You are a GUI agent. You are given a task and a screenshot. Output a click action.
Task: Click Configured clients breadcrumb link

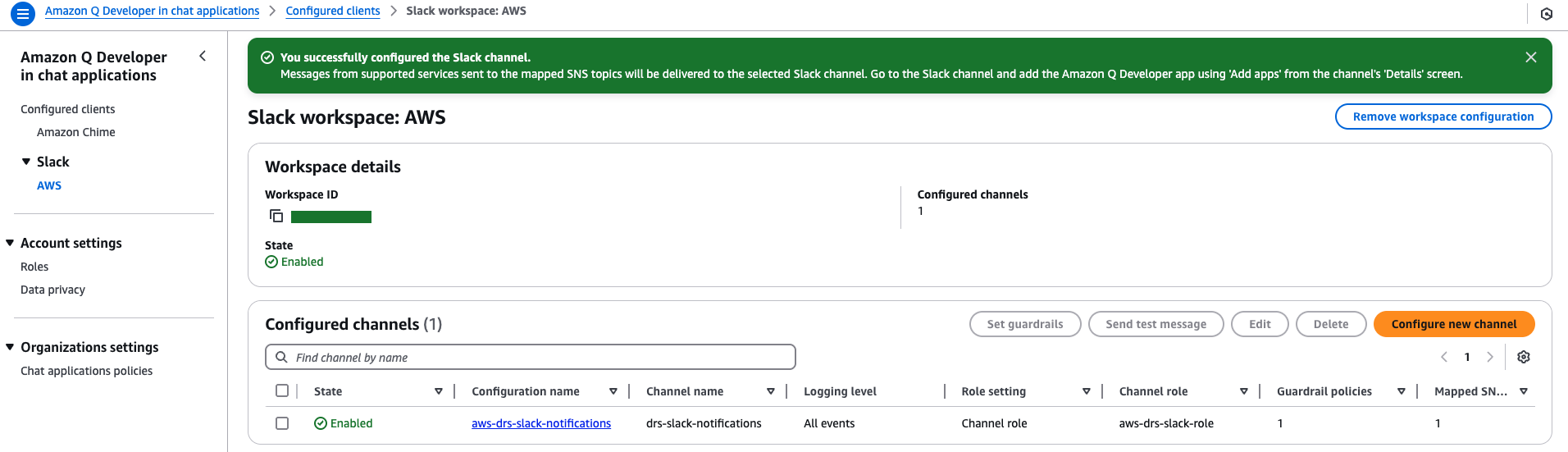click(333, 11)
